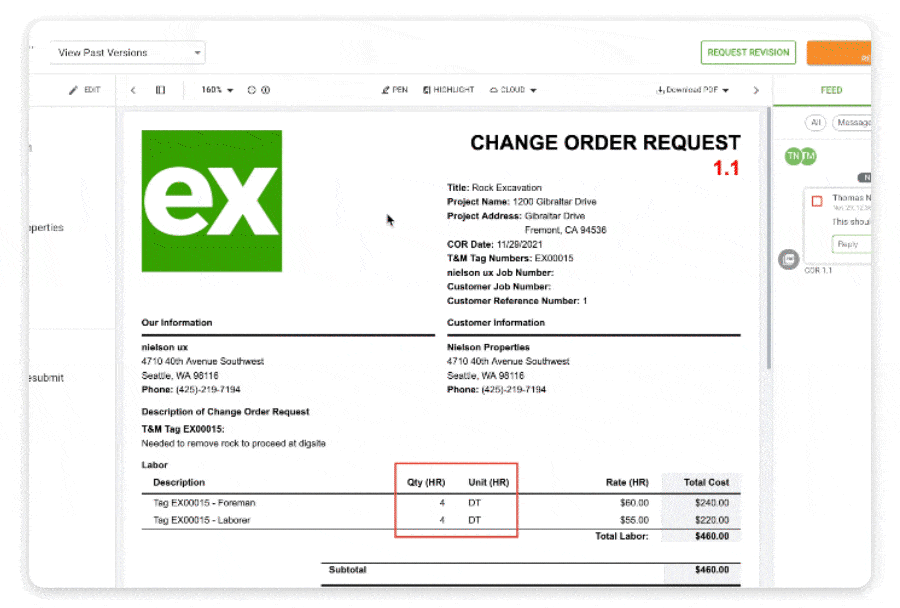
Task: Click the rotate document icon
Action: coord(252,89)
